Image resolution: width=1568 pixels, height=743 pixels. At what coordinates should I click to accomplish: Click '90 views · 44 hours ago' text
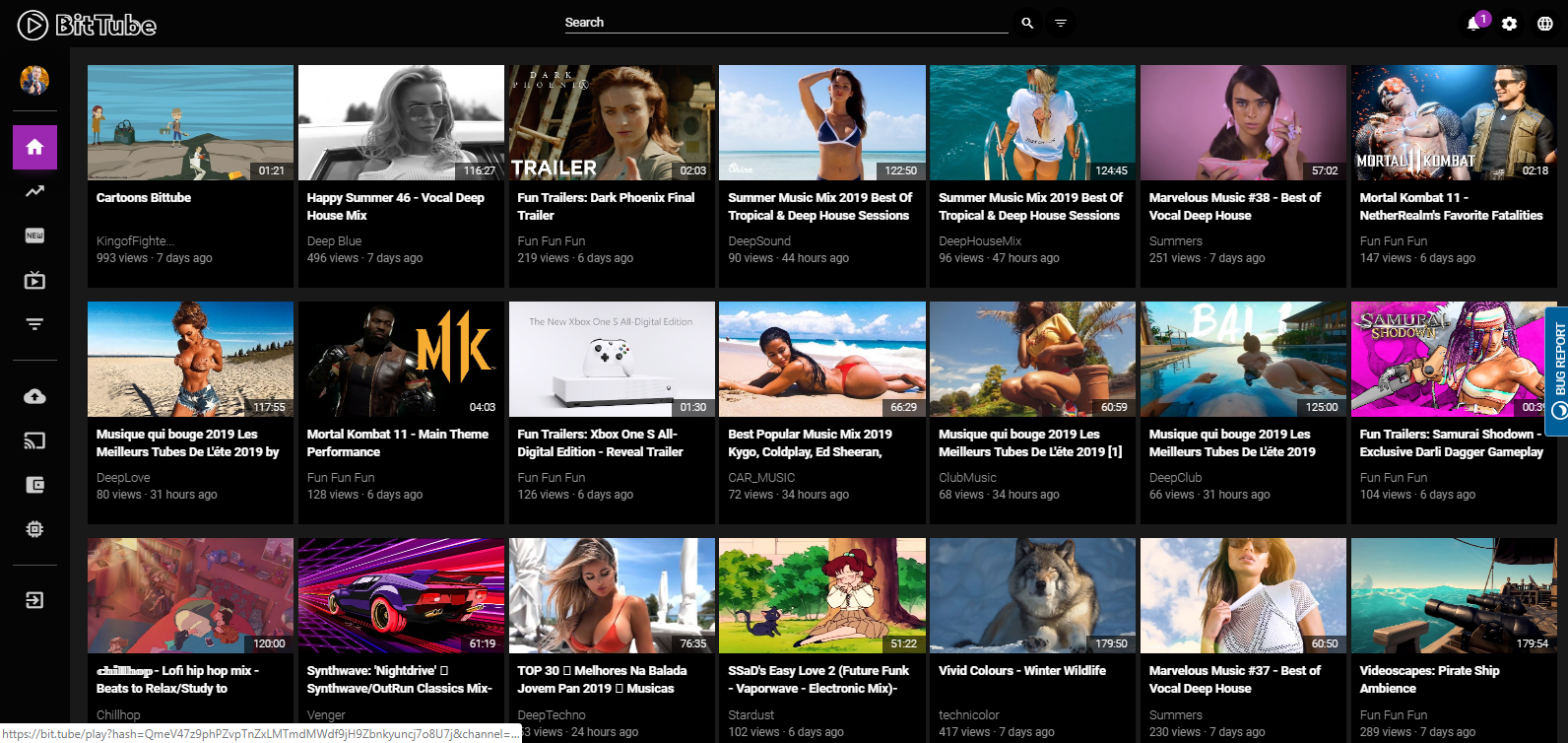[789, 258]
